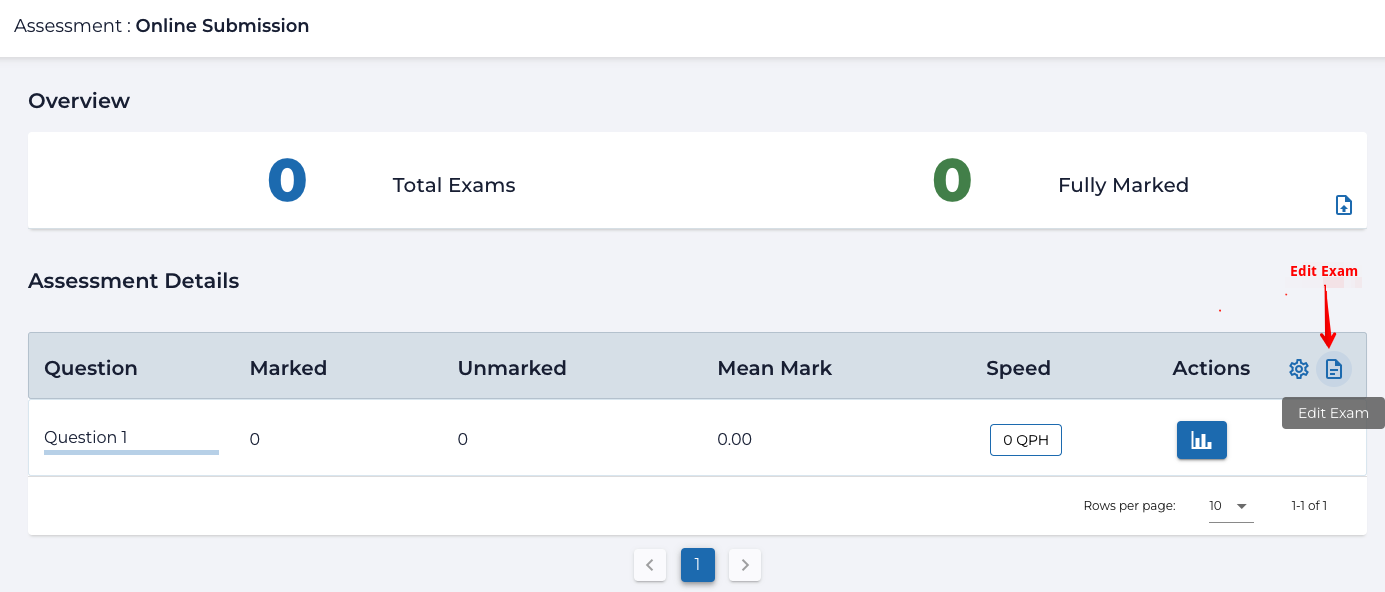This screenshot has width=1385, height=592.
Task: Click the Edit Exam document icon
Action: 1333,369
